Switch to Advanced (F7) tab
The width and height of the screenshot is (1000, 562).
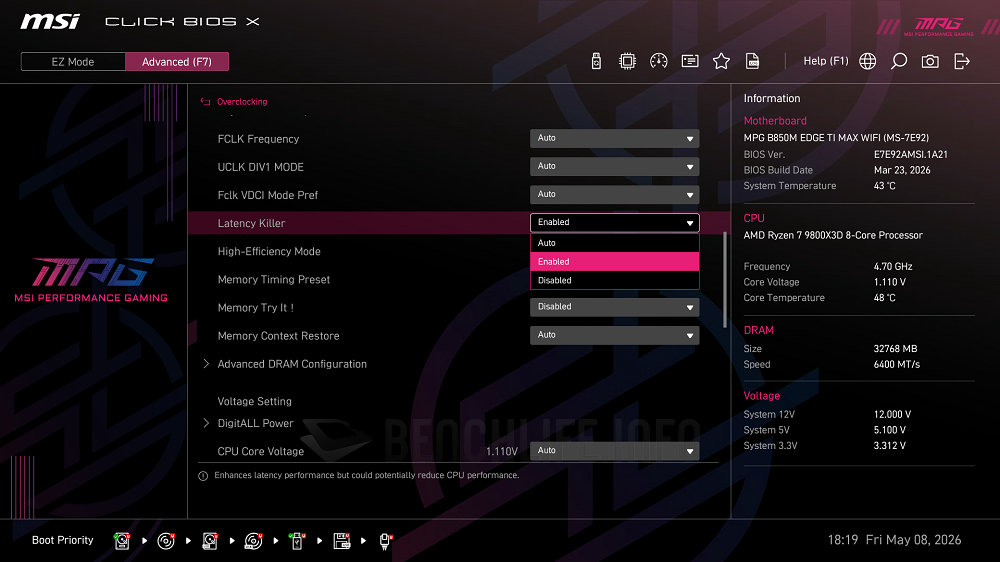(177, 62)
